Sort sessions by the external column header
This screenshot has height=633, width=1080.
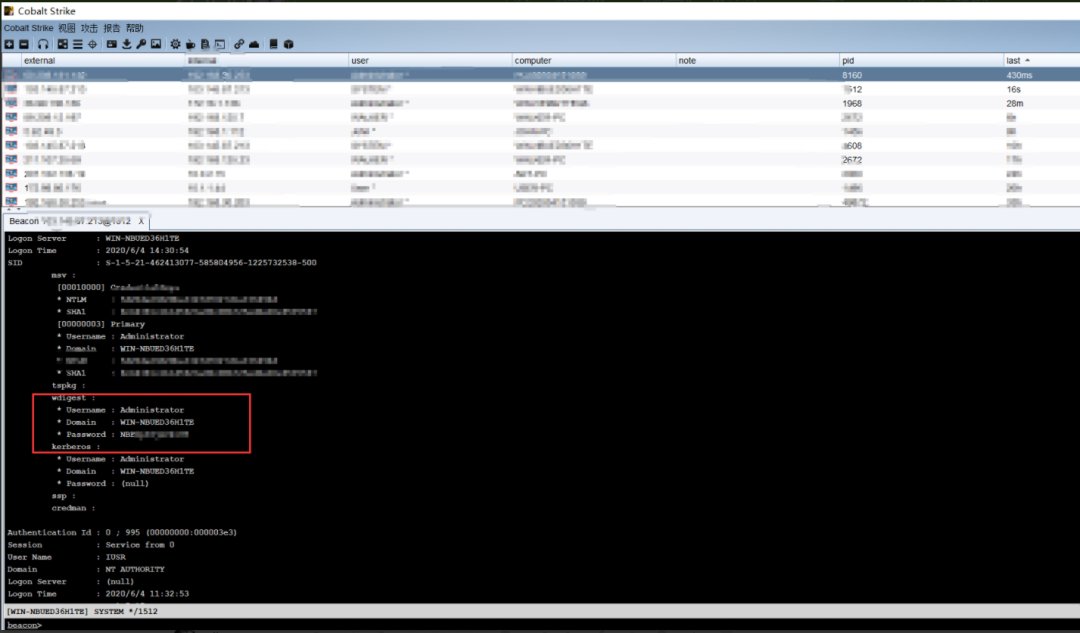[103, 61]
